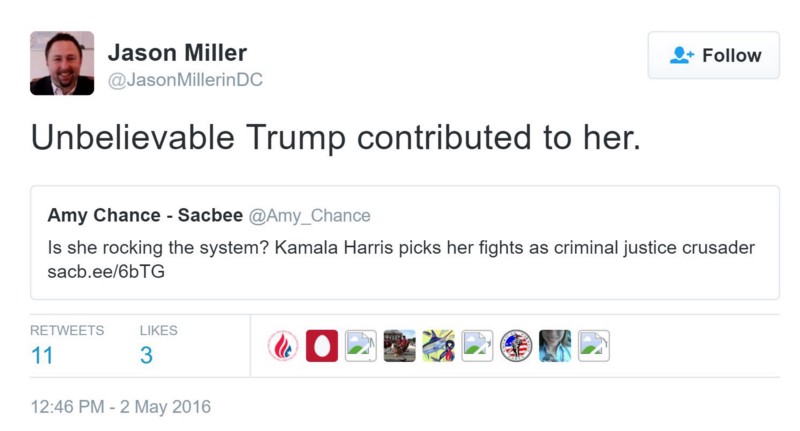Open the sacb.ee/6bTG article link

coord(97,269)
